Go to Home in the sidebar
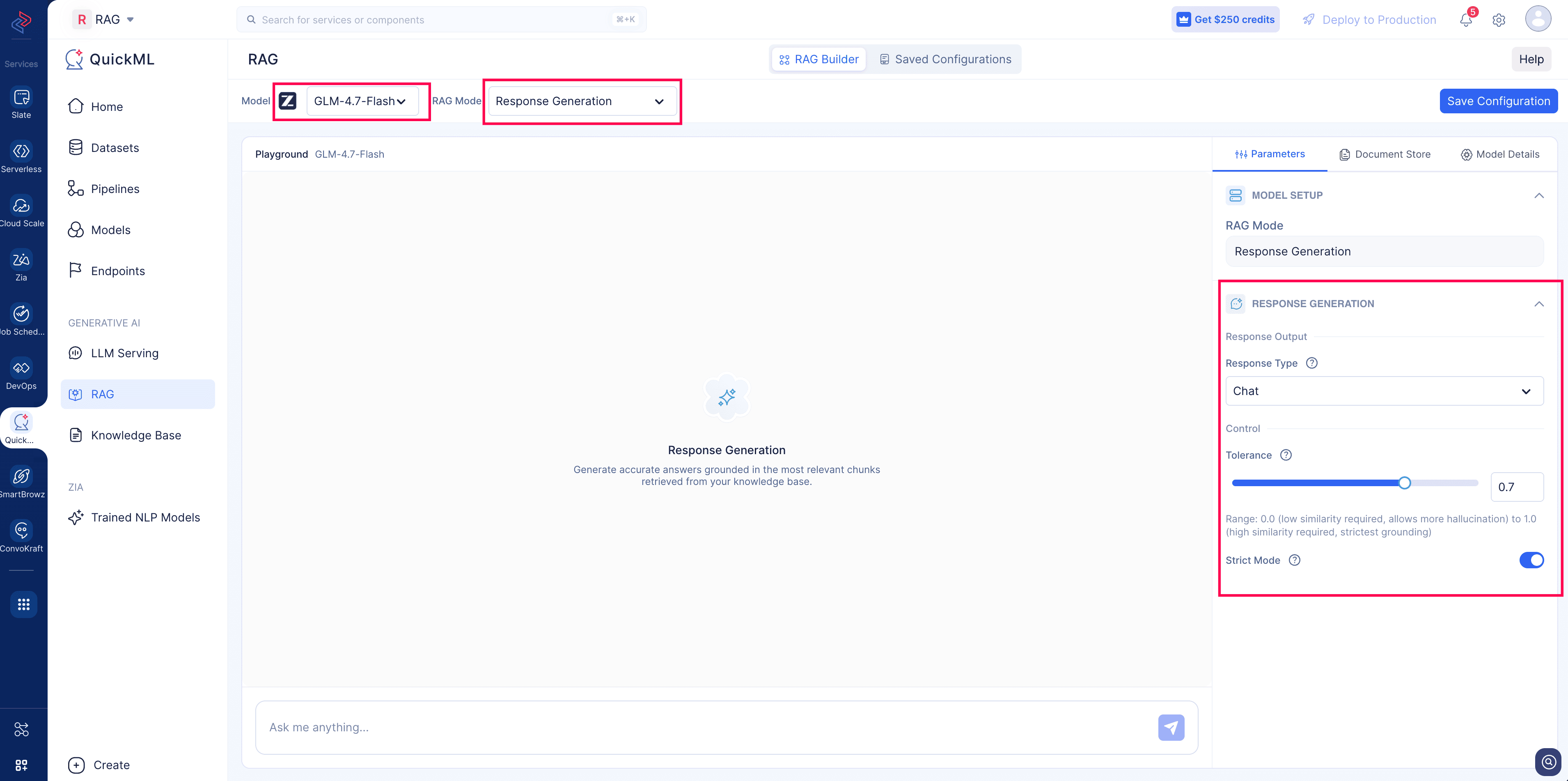 click(138, 106)
